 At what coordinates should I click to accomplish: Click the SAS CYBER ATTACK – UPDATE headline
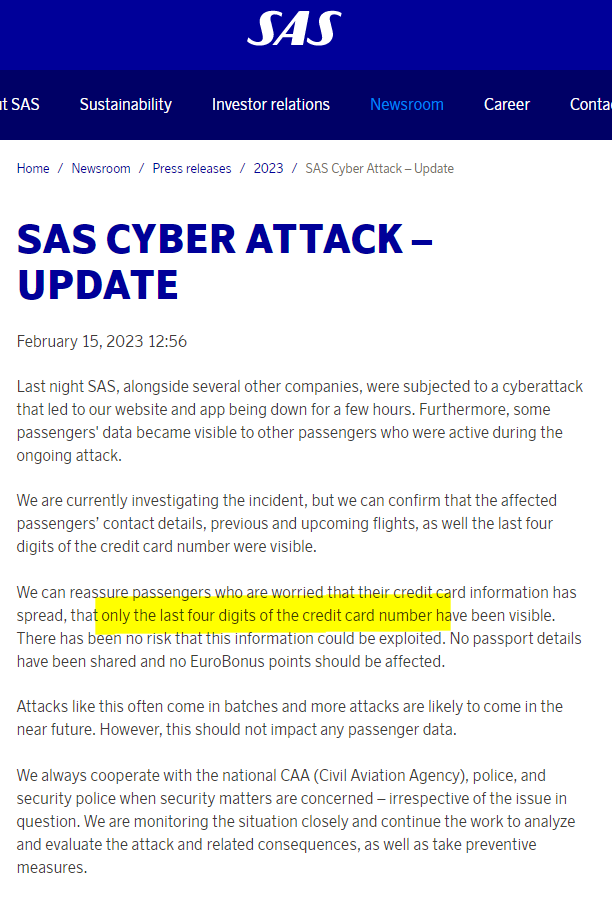pyautogui.click(x=225, y=262)
